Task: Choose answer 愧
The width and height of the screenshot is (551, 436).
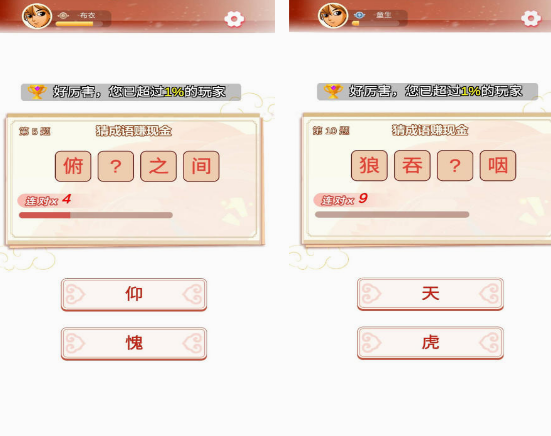Action: [x=134, y=343]
